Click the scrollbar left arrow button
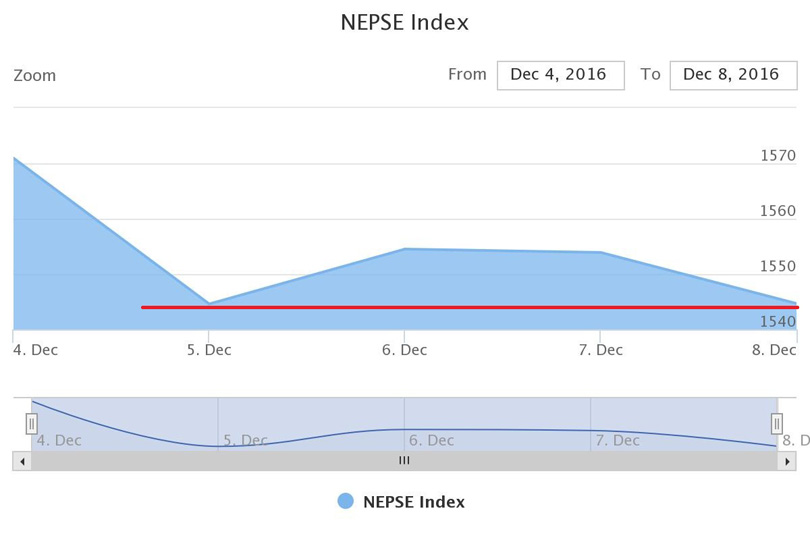The height and width of the screenshot is (540, 810). click(x=22, y=461)
